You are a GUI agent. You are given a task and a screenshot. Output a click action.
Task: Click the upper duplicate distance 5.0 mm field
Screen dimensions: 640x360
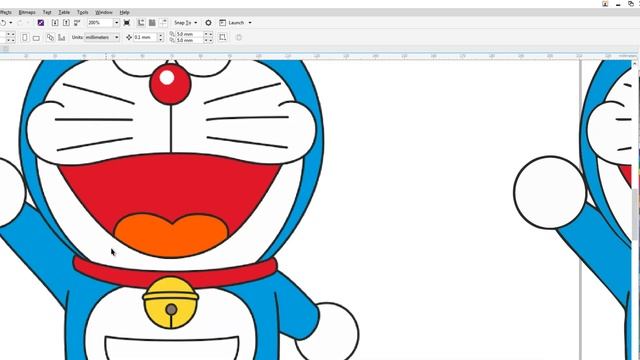point(189,34)
